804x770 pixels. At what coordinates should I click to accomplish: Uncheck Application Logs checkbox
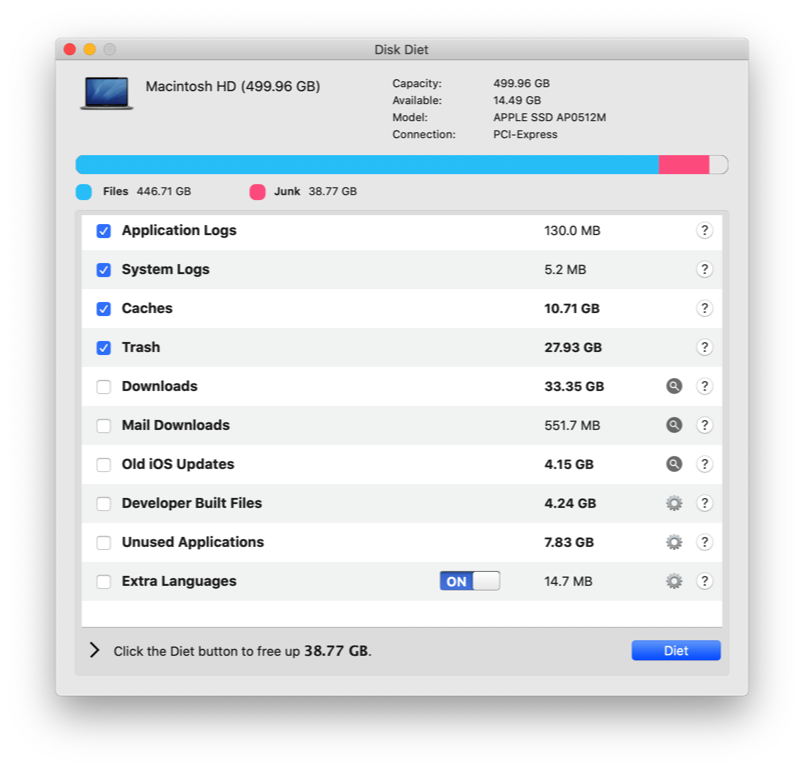(x=104, y=231)
